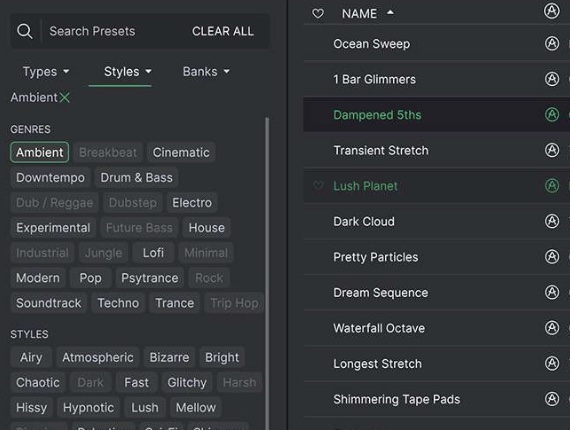Enable the Lush style tag

[x=145, y=407]
